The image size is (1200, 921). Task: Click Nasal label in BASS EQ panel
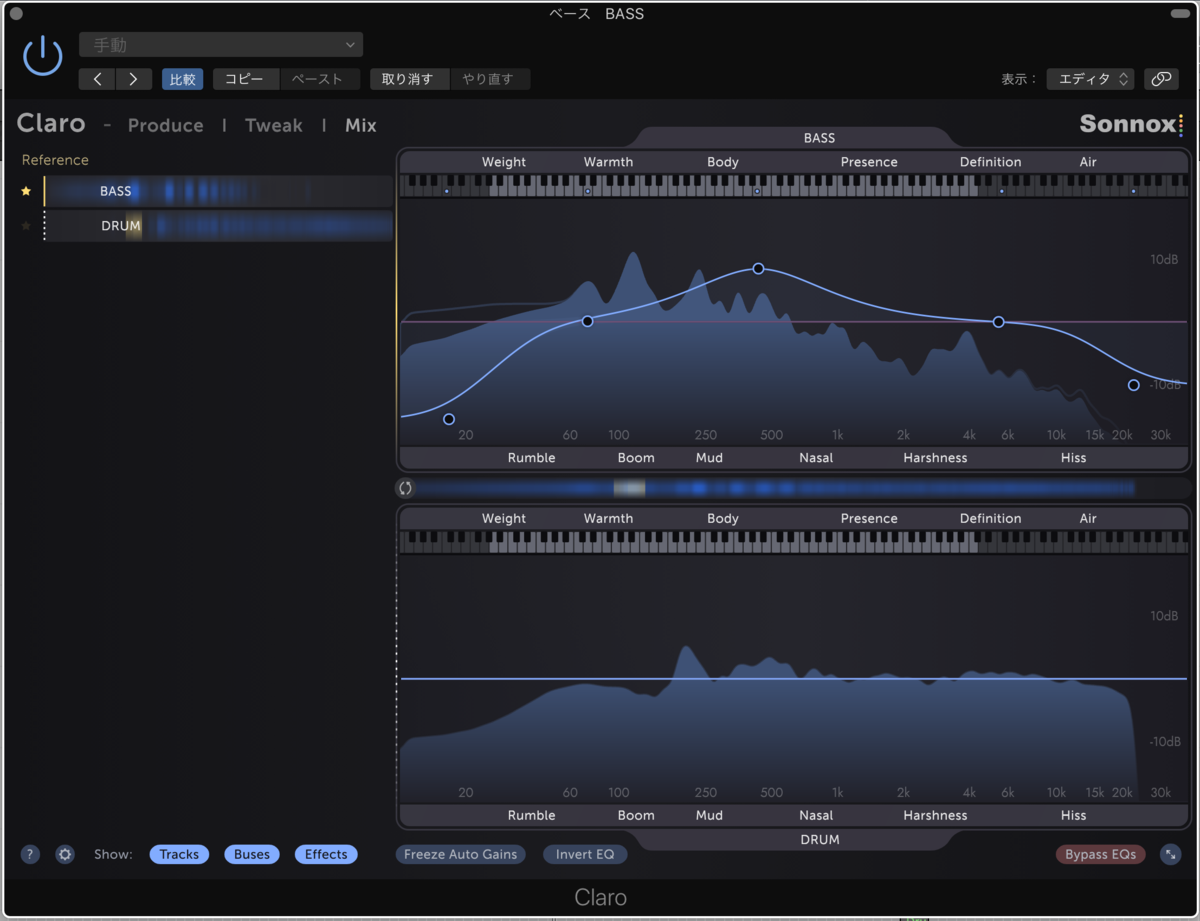pyautogui.click(x=816, y=458)
